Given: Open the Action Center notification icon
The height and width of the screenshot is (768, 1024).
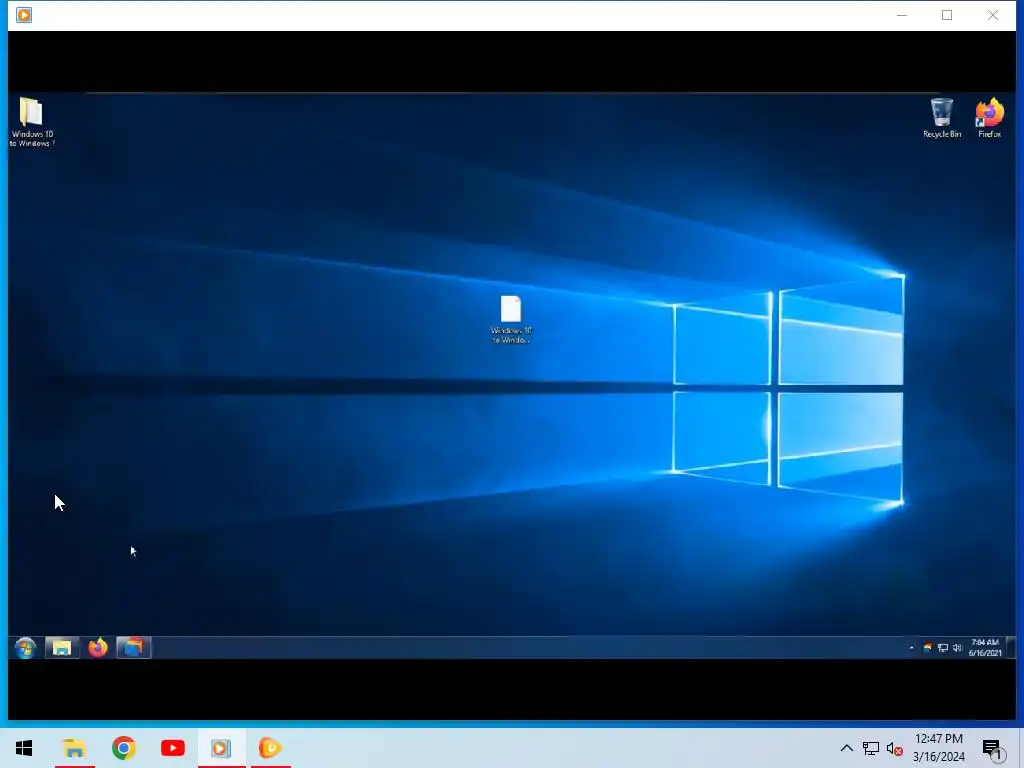Looking at the screenshot, I should tap(993, 749).
